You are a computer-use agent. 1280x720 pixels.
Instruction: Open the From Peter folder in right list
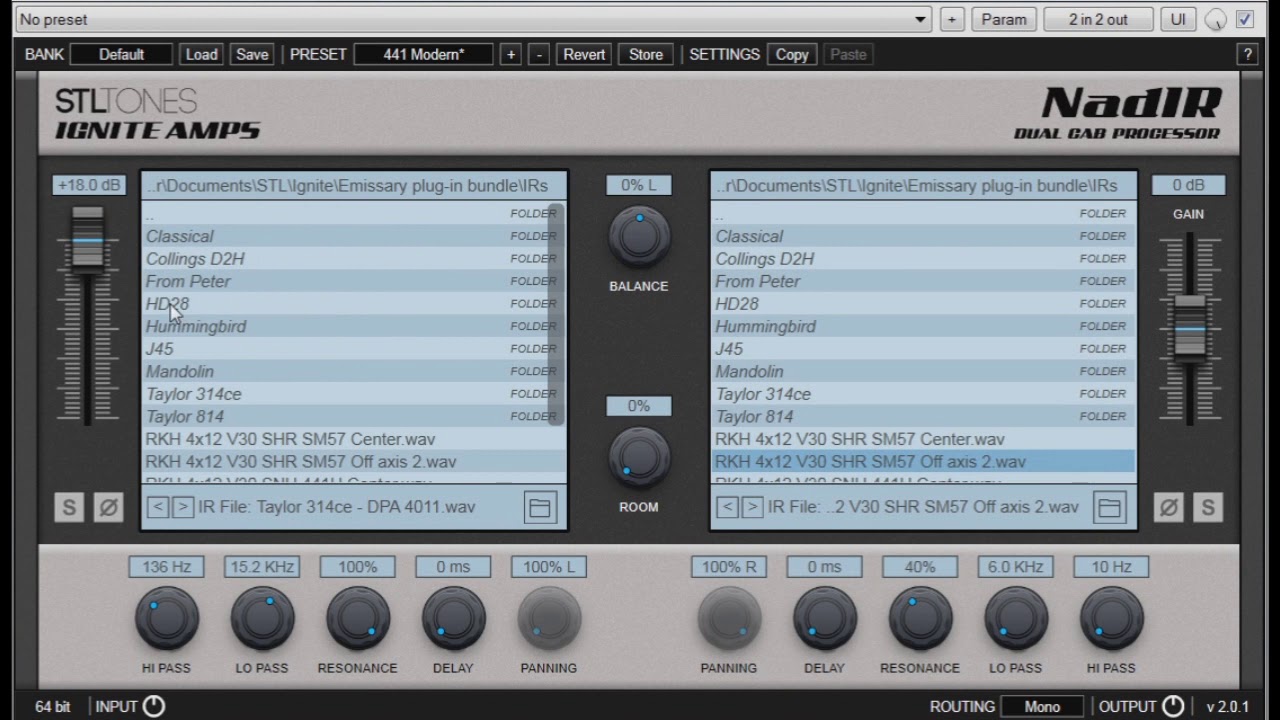point(924,281)
